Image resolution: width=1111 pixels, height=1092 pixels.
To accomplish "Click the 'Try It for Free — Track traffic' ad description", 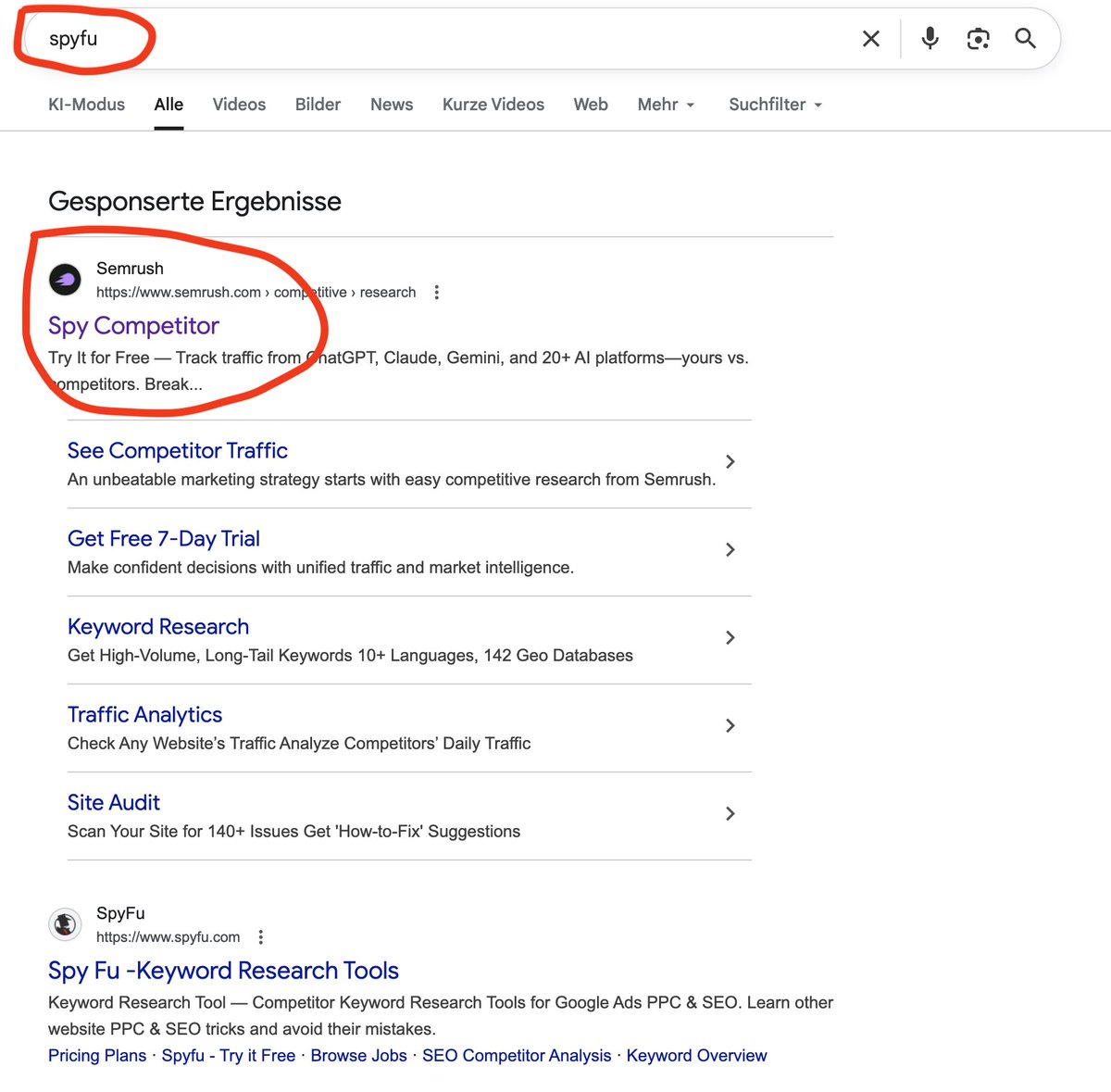I will click(398, 370).
